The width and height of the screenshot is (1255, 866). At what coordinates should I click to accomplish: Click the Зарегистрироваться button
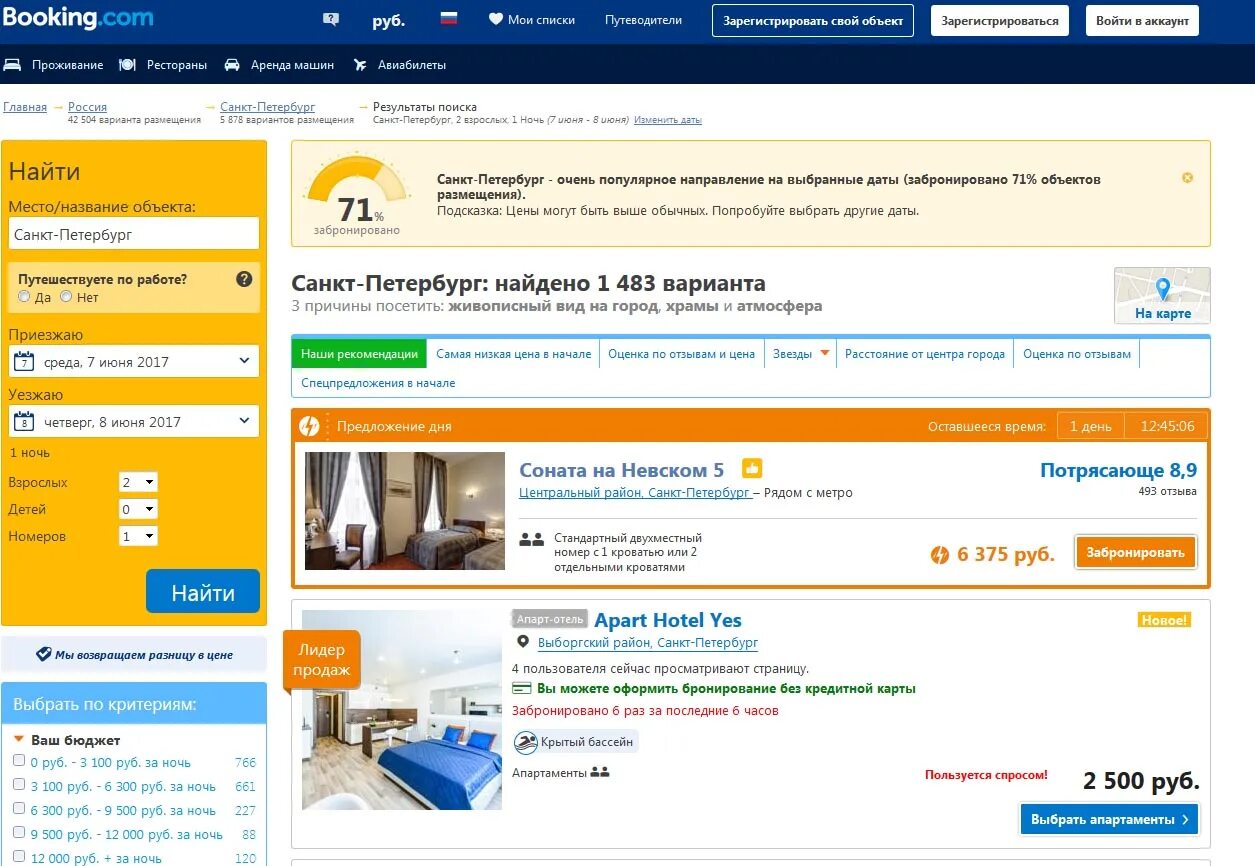point(1000,20)
